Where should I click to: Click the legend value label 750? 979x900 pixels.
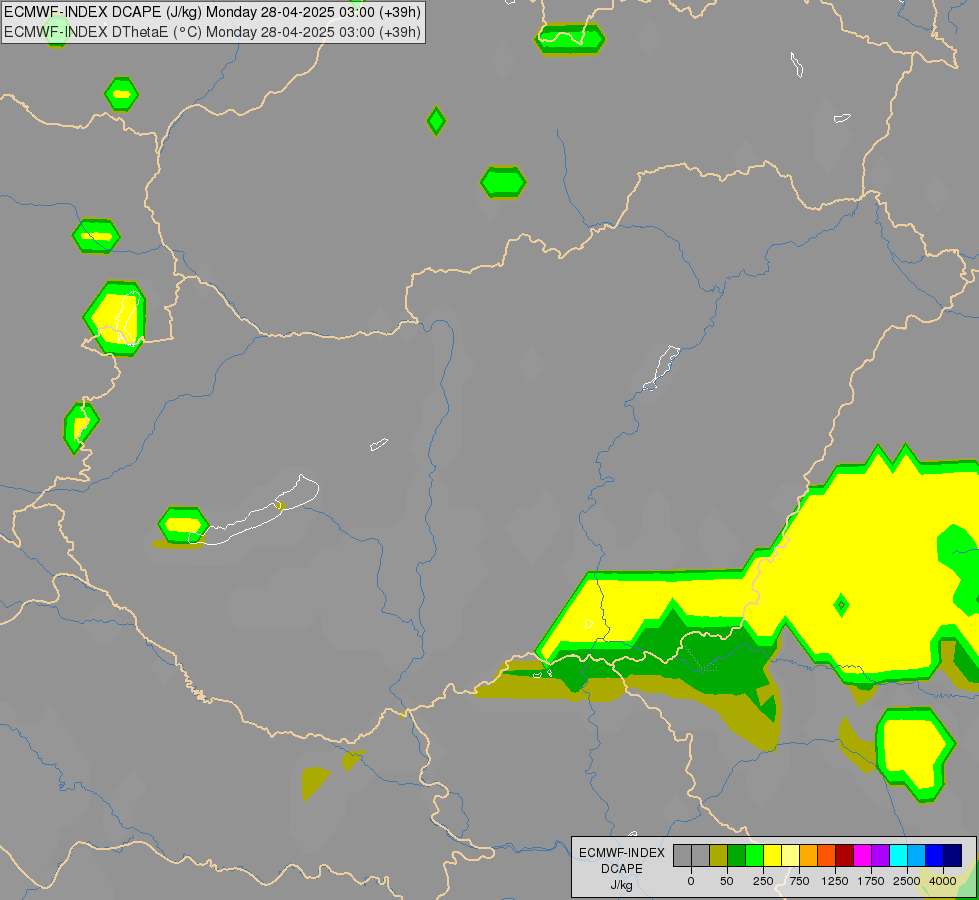coord(799,881)
